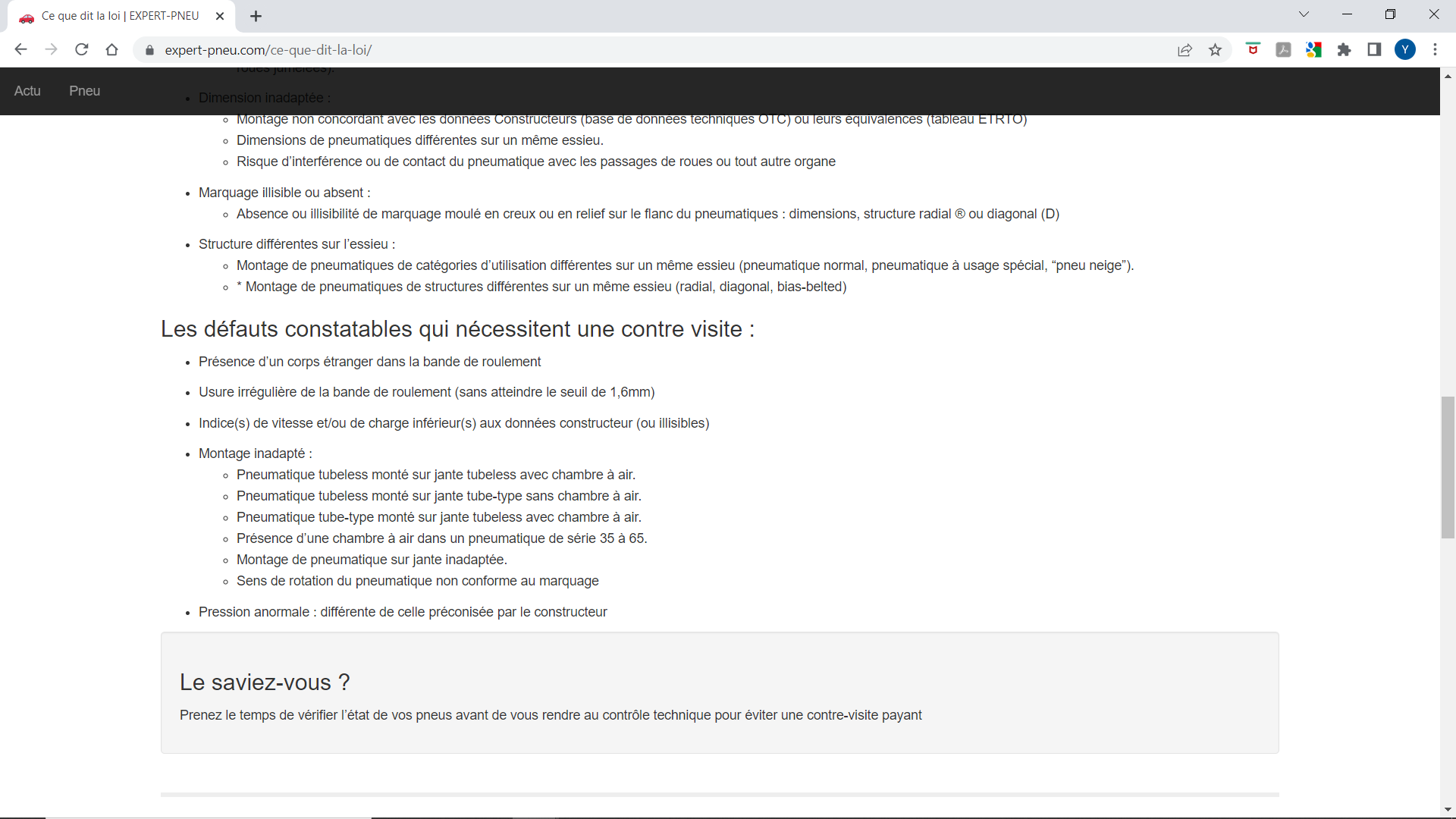The width and height of the screenshot is (1456, 819).
Task: Open the red shield extension icon
Action: [1253, 50]
